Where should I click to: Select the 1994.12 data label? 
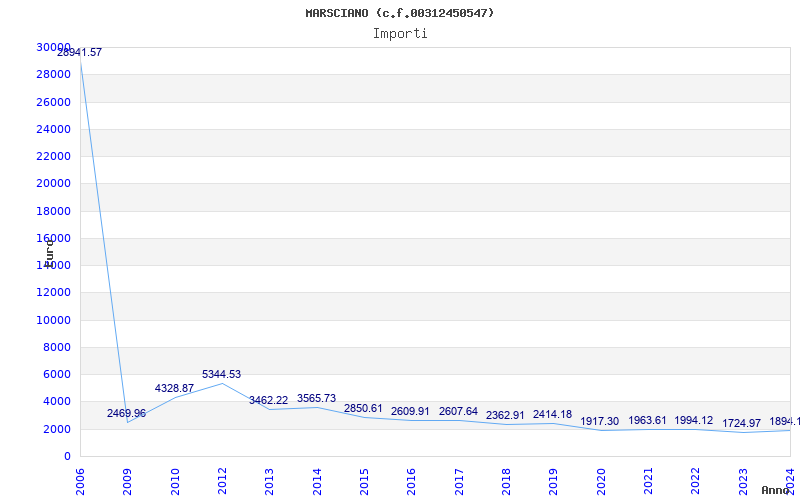pyautogui.click(x=694, y=420)
